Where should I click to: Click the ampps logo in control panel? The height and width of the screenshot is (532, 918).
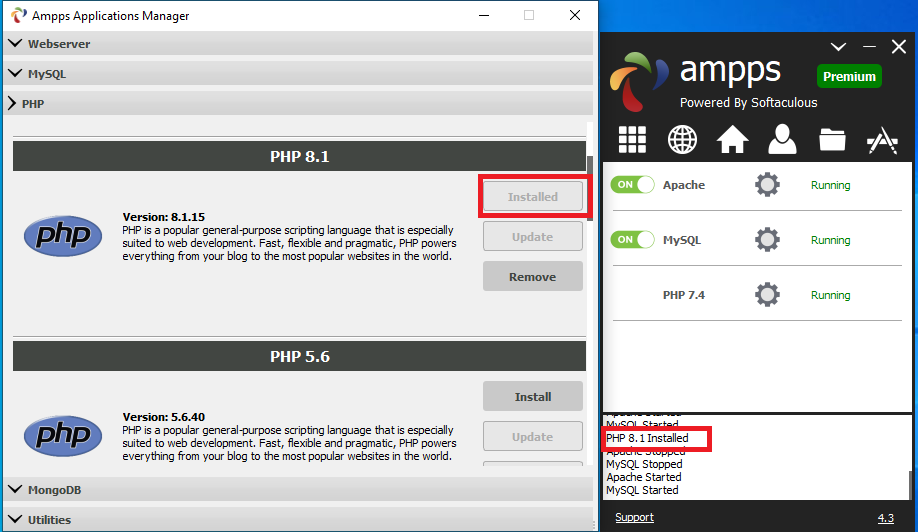pyautogui.click(x=638, y=82)
